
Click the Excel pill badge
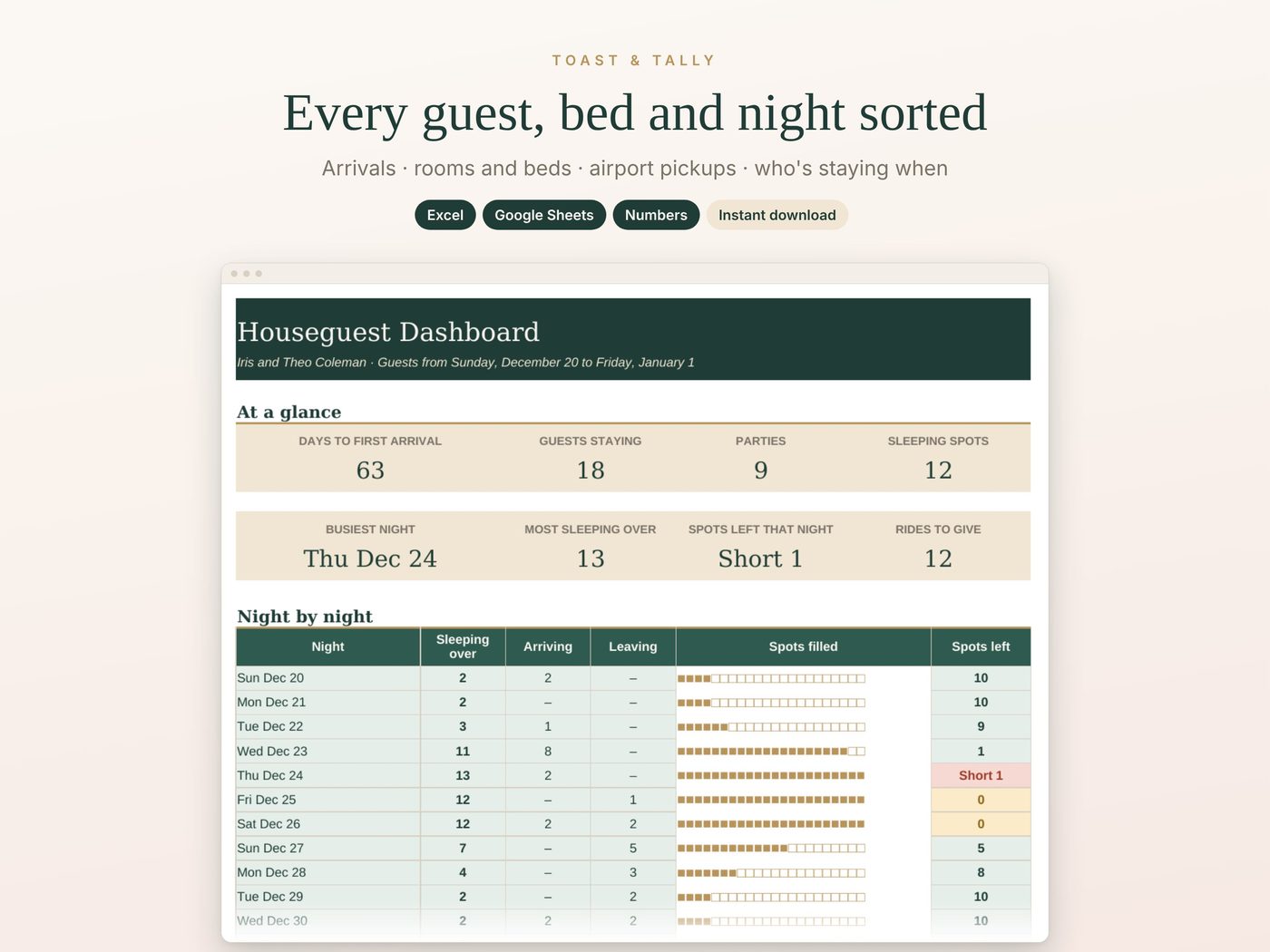click(444, 215)
